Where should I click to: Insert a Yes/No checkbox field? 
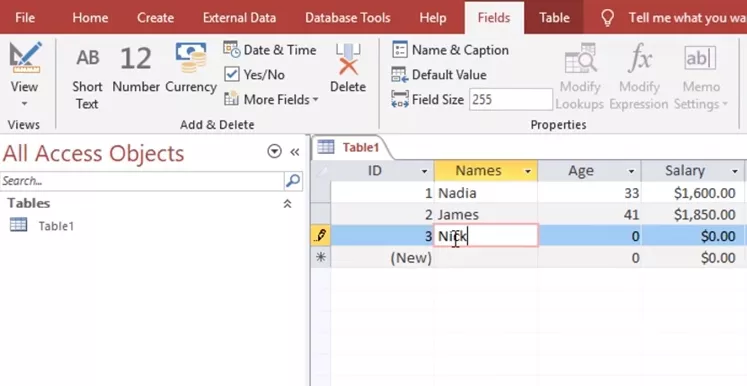tap(255, 75)
